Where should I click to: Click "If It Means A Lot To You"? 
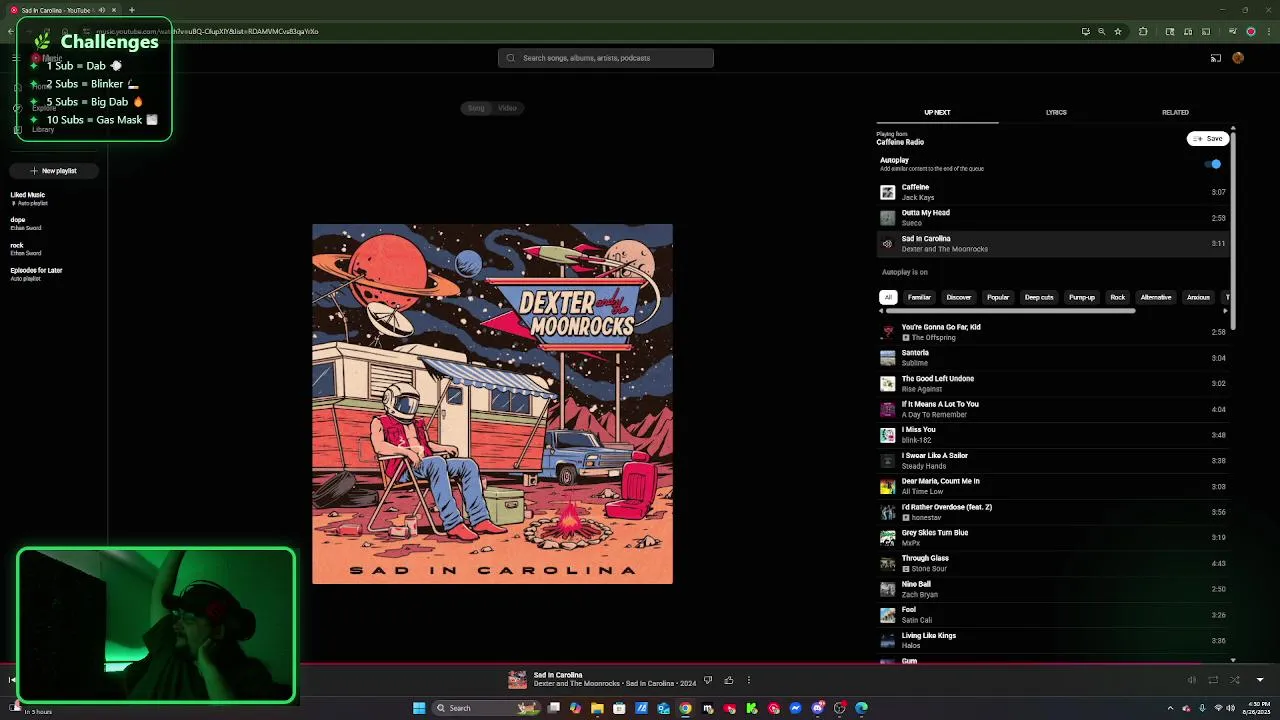click(x=940, y=404)
